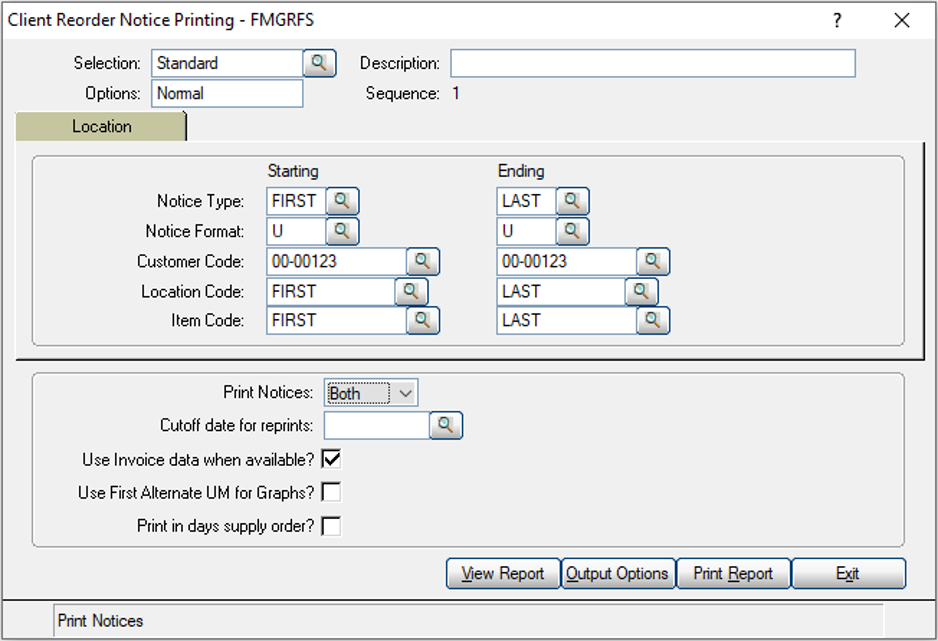The image size is (938, 641).
Task: Click ending Customer Code field 00-00123
Action: [x=567, y=261]
